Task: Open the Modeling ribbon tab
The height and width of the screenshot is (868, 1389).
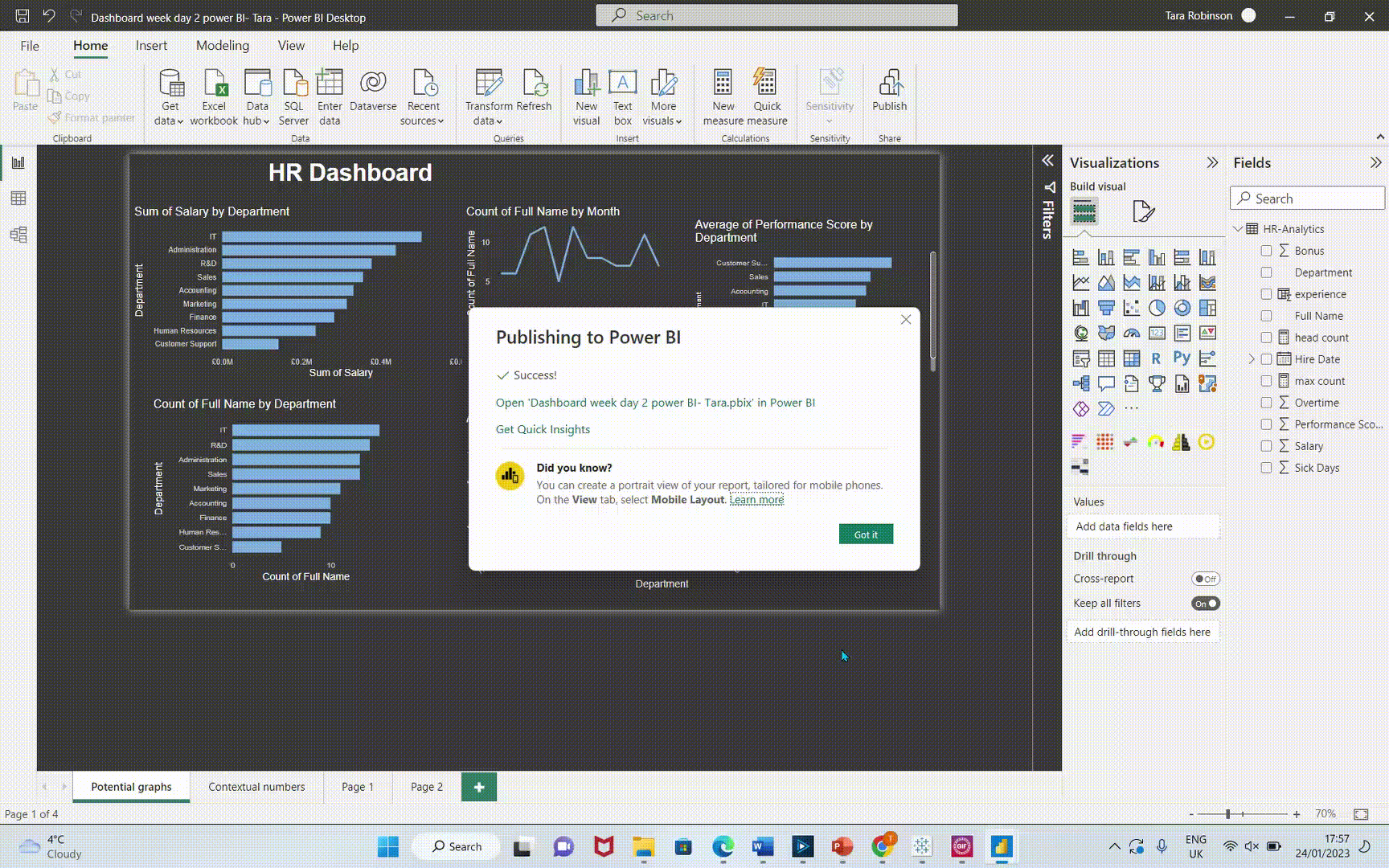Action: (x=223, y=46)
